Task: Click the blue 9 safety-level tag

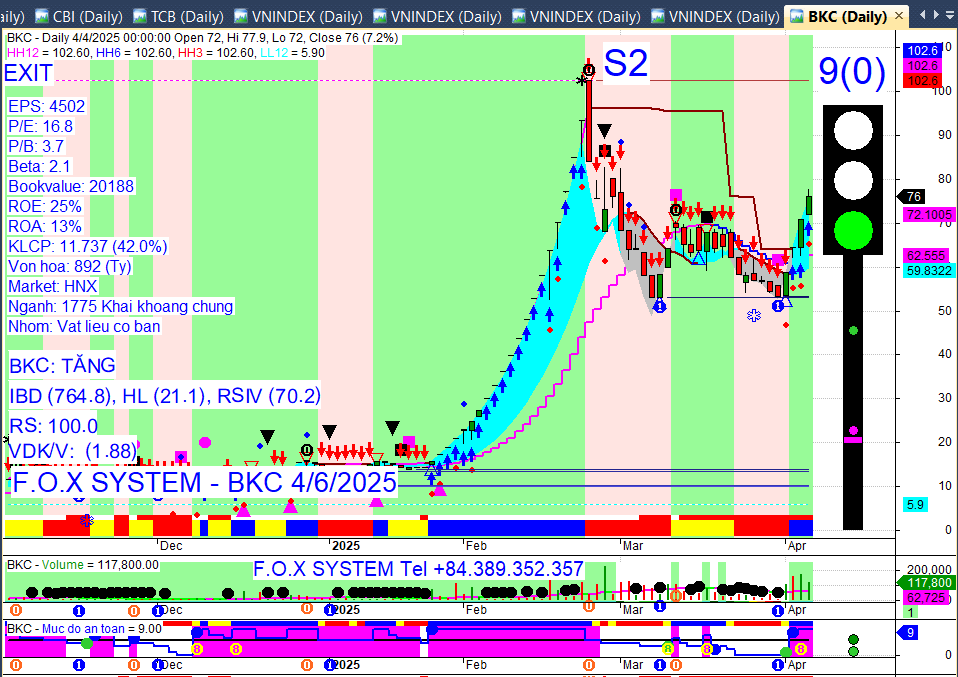Action: click(909, 632)
